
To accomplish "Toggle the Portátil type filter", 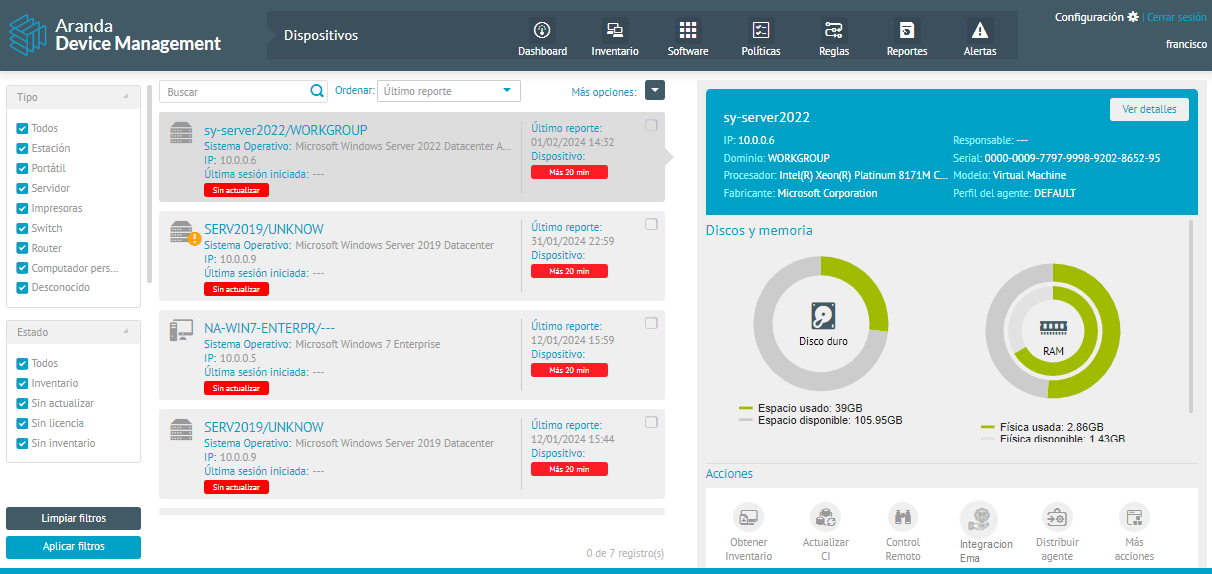I will (x=22, y=169).
